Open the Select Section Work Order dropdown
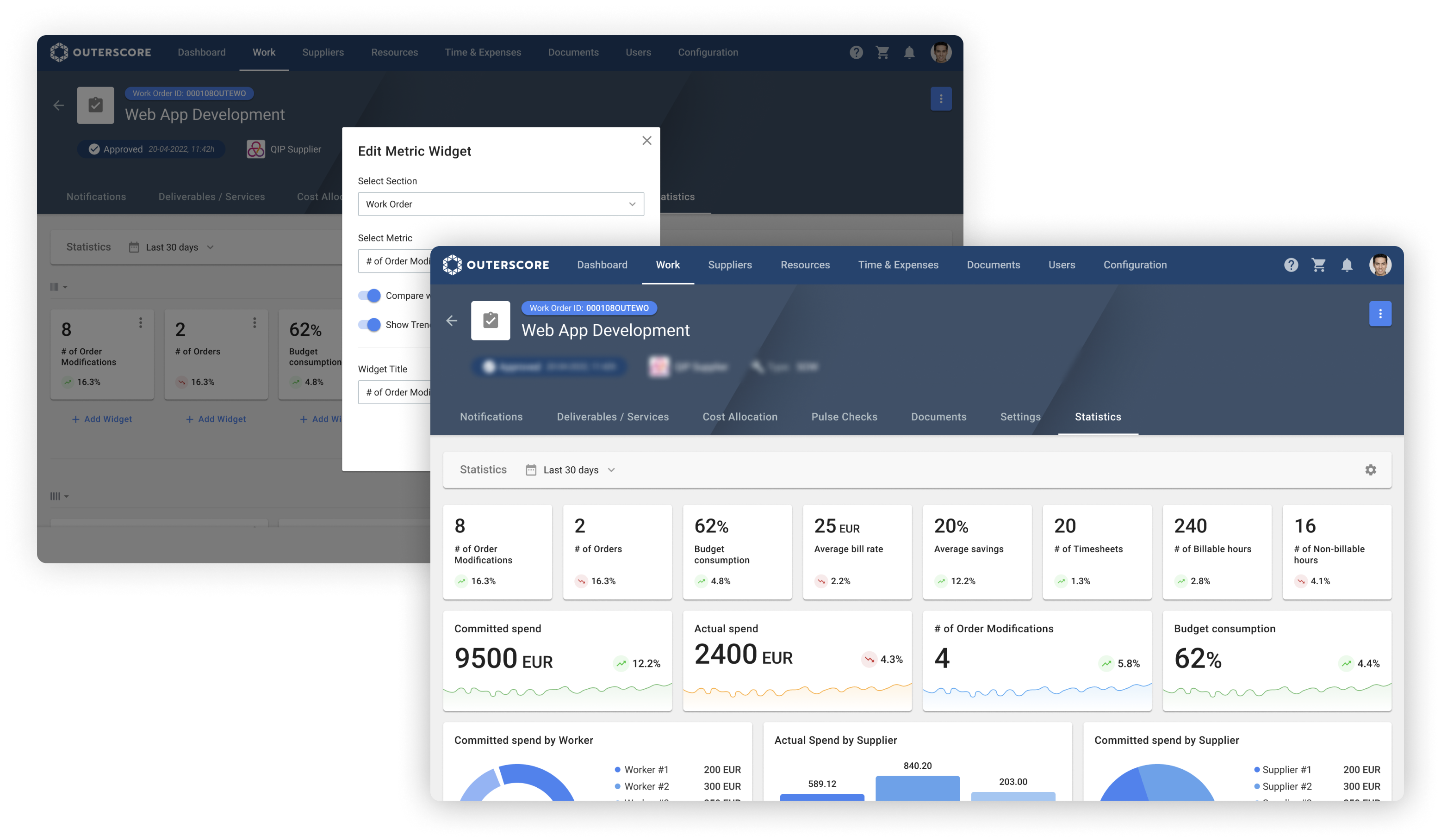This screenshot has width=1441, height=840. [x=500, y=204]
